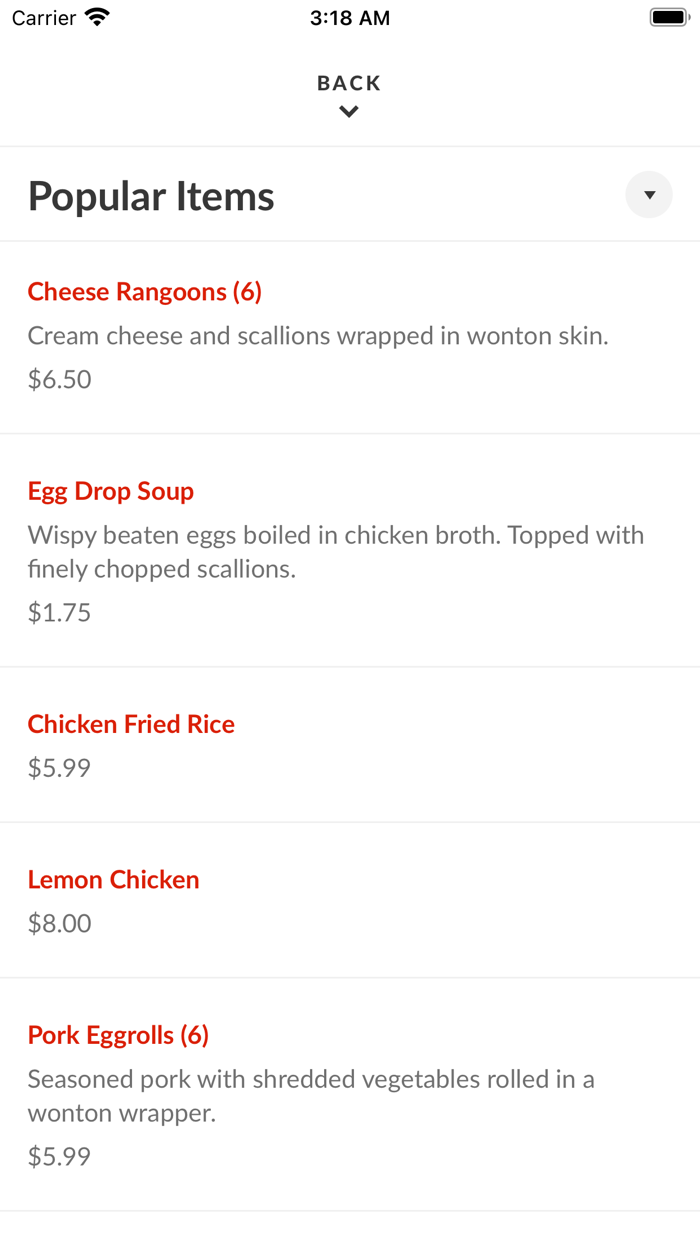This screenshot has height=1244, width=700.
Task: Click the 3:18 AM clock
Action: click(x=350, y=18)
